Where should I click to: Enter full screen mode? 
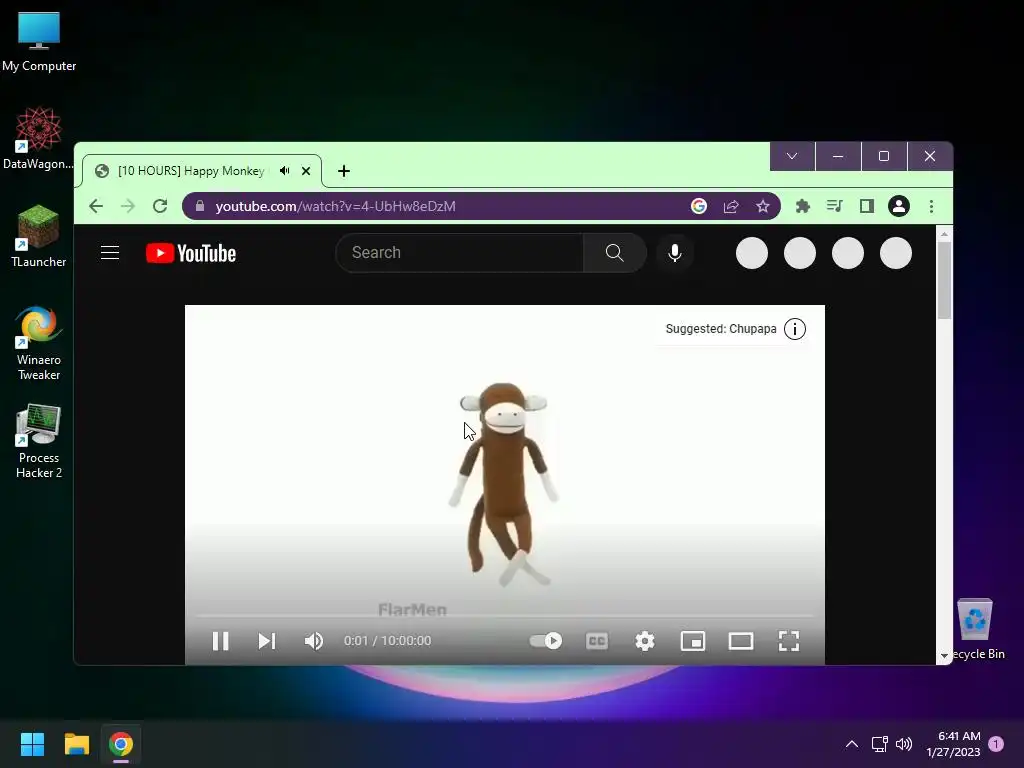point(789,641)
